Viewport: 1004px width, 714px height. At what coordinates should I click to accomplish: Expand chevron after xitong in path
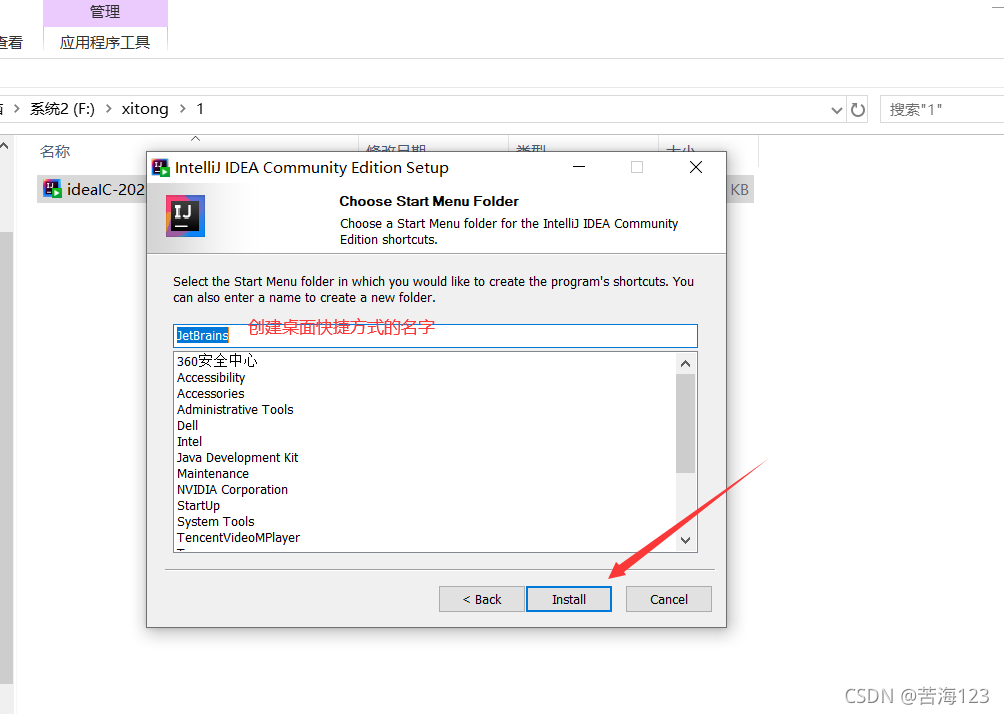182,109
